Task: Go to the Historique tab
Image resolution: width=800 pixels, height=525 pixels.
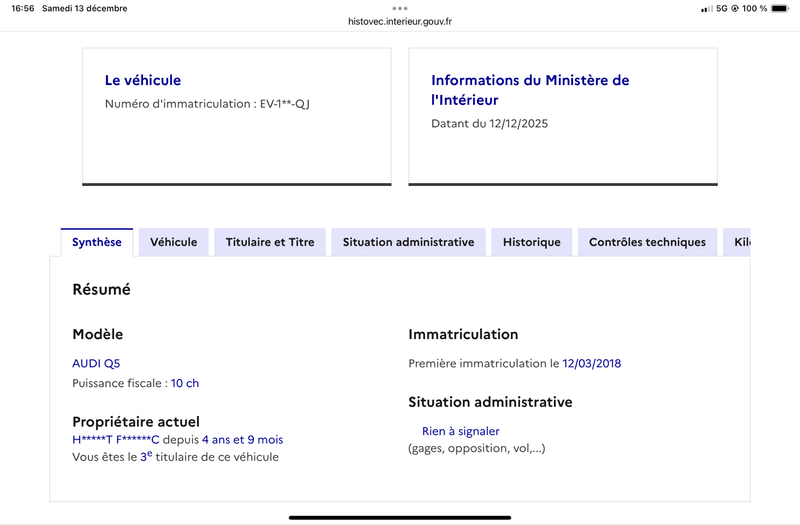Action: [x=532, y=242]
